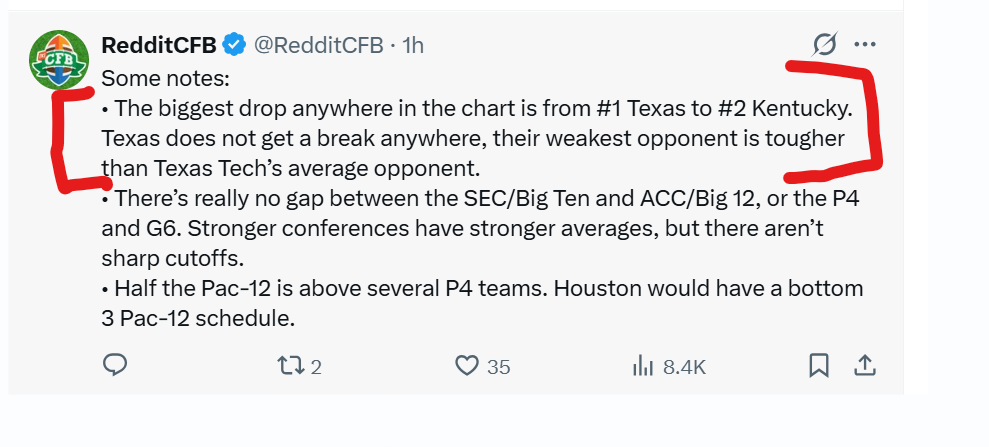Click the "Some notes:" opening line
The height and width of the screenshot is (447, 989).
(165, 79)
